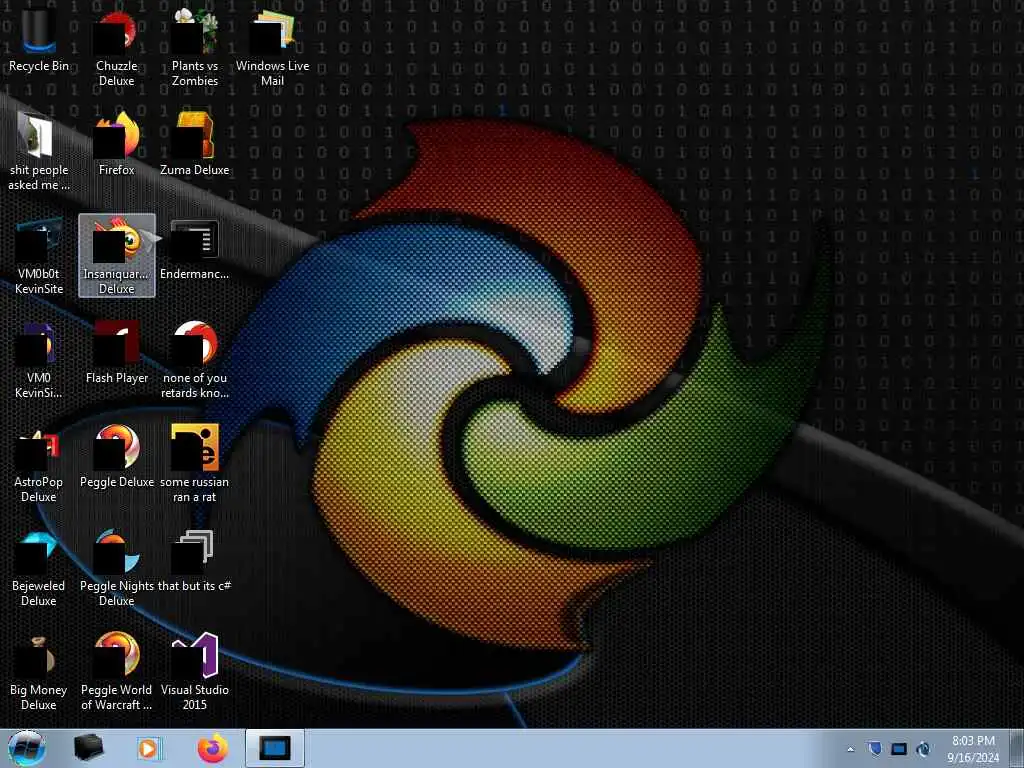1024x768 pixels.
Task: Click the active monitor app taskbar button
Action: point(275,748)
